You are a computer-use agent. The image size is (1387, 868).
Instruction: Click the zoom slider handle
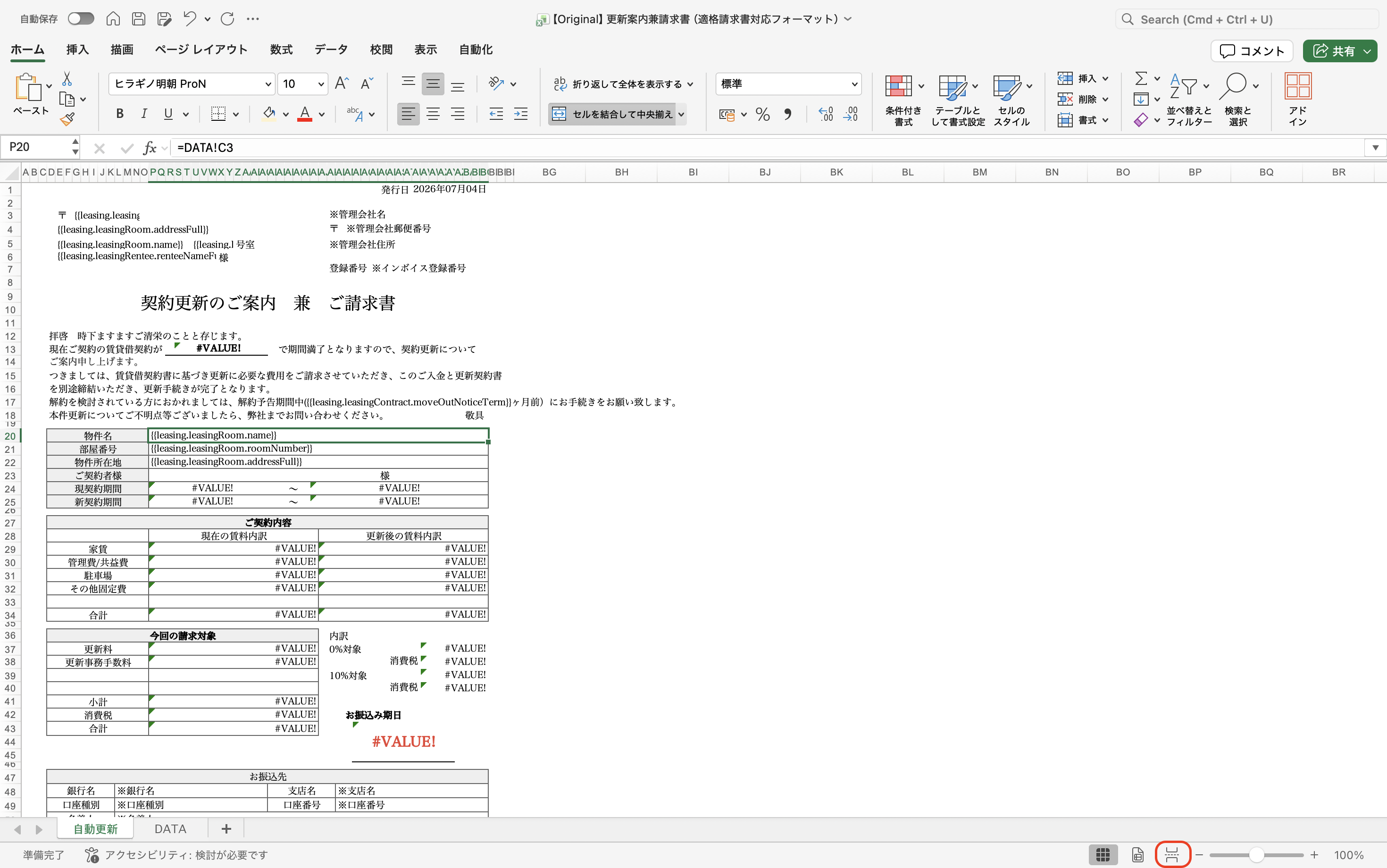click(1256, 855)
